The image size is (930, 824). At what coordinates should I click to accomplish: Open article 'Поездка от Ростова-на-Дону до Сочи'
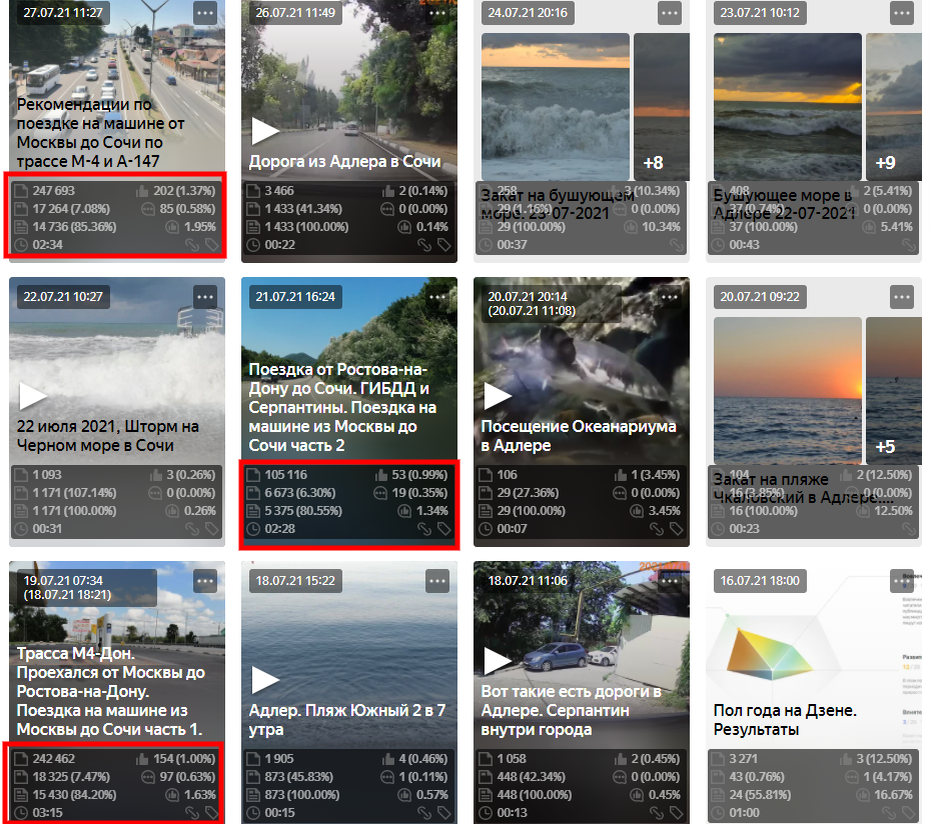tap(342, 408)
